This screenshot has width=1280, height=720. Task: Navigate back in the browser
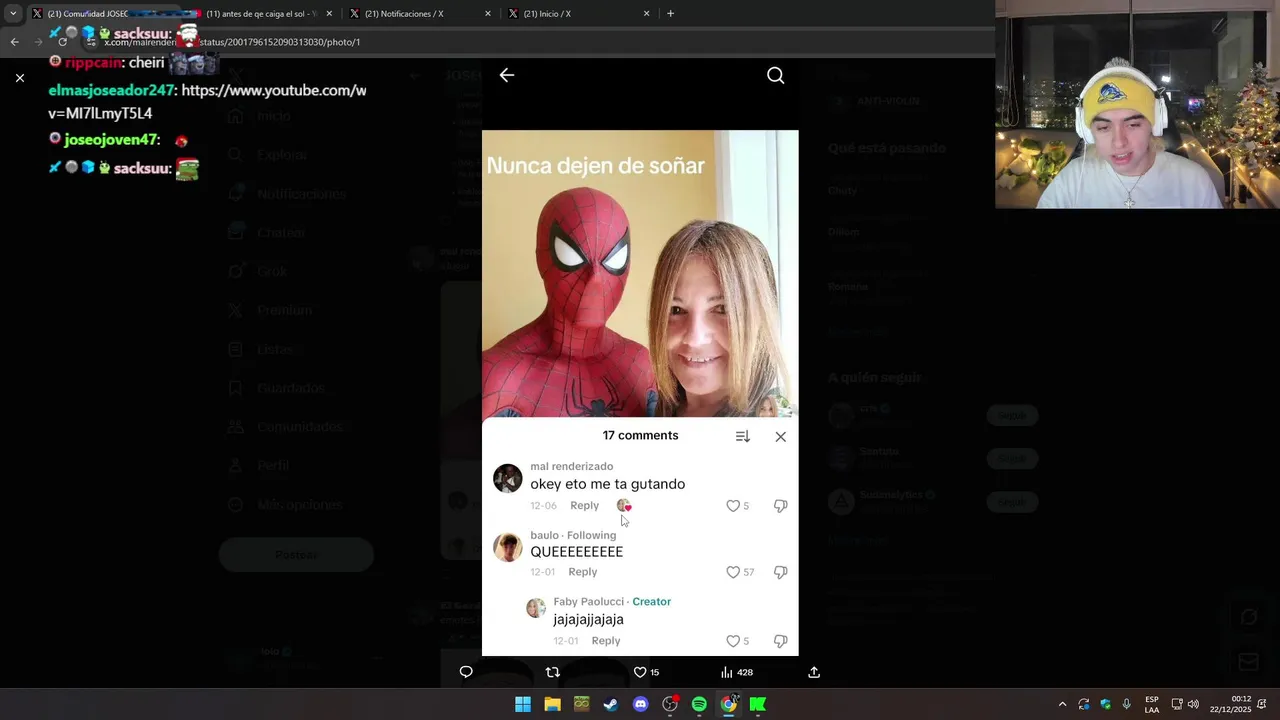click(14, 42)
